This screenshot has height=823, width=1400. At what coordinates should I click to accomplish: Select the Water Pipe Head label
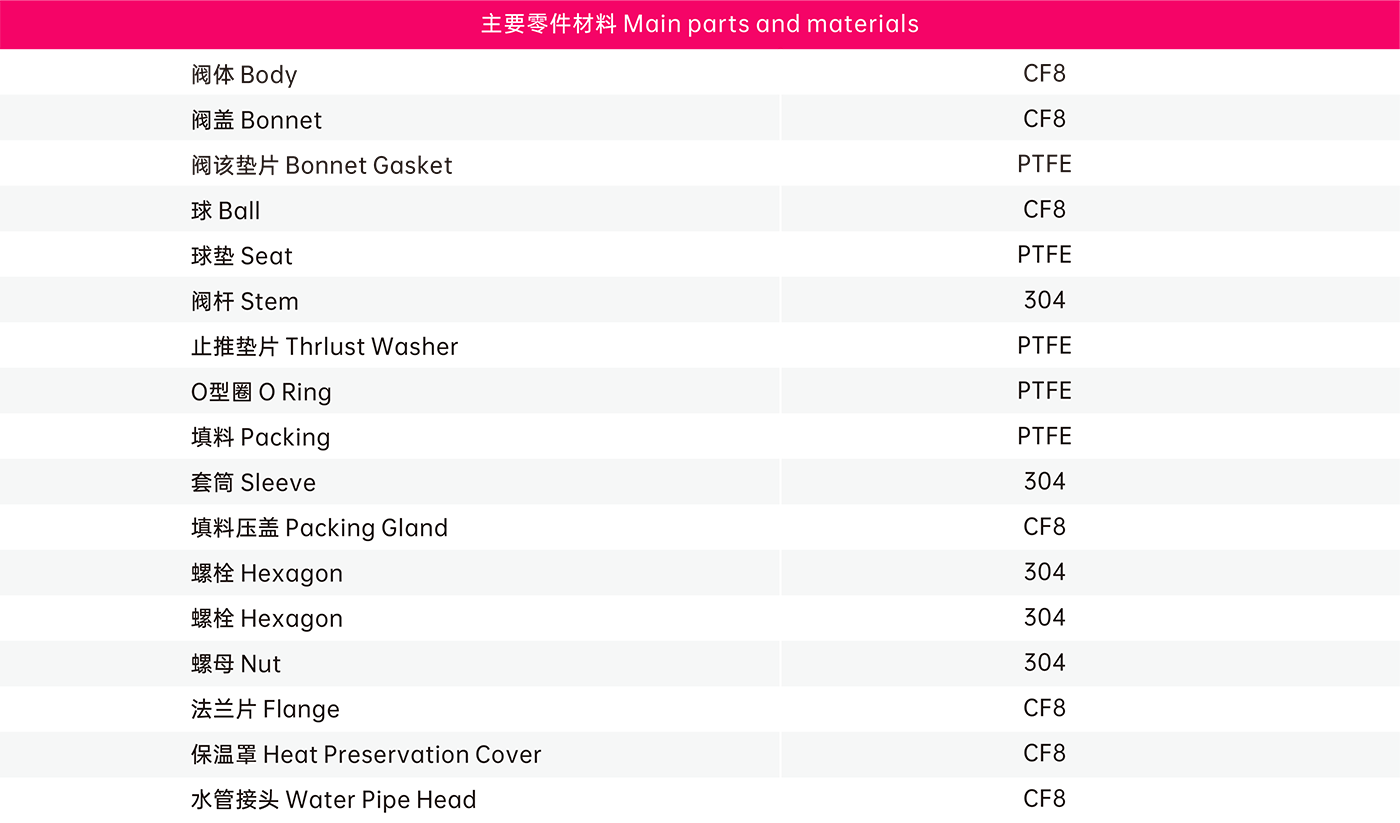click(333, 800)
